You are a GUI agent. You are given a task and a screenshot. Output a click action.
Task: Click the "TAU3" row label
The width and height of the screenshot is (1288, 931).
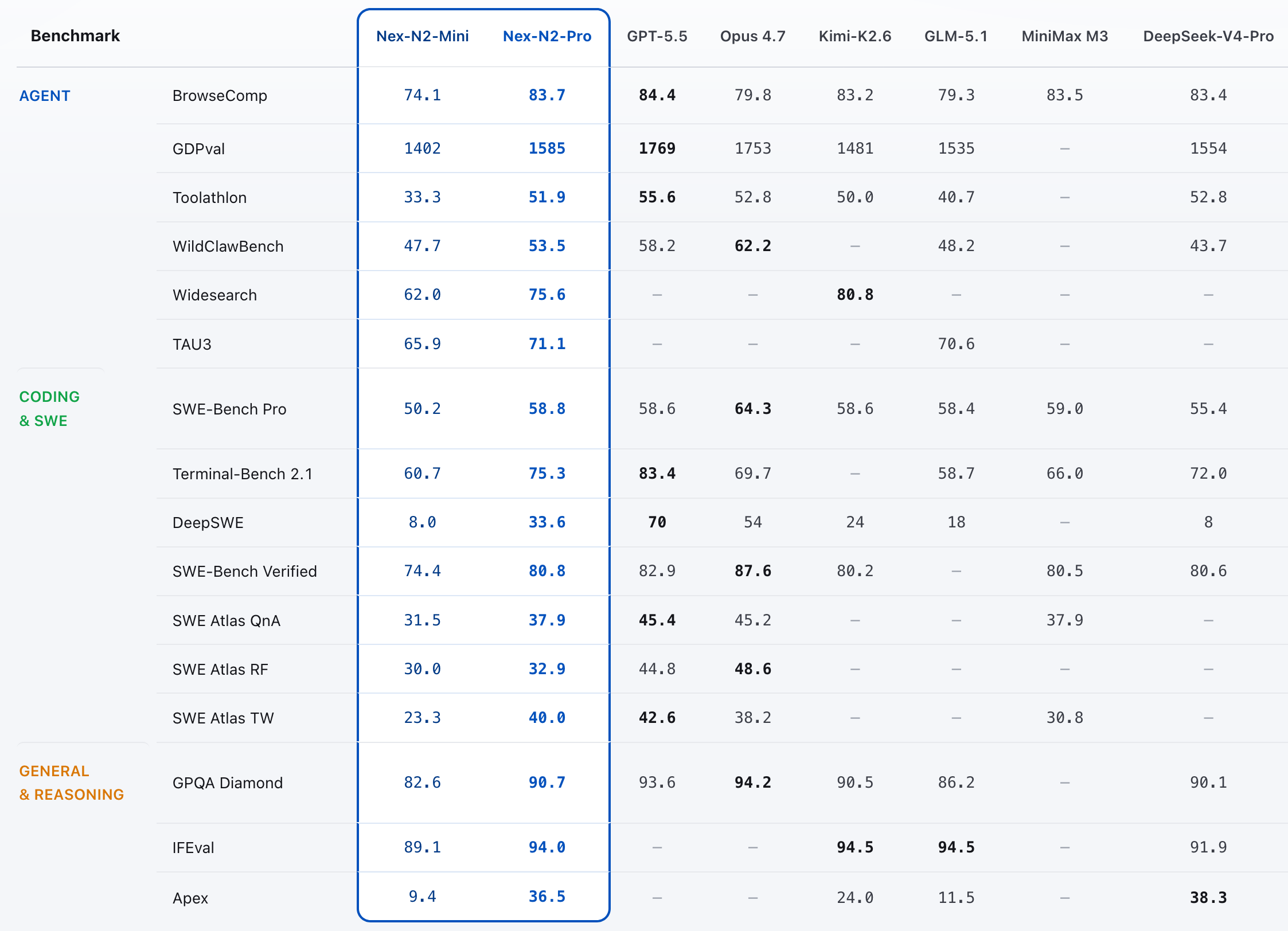point(192,345)
